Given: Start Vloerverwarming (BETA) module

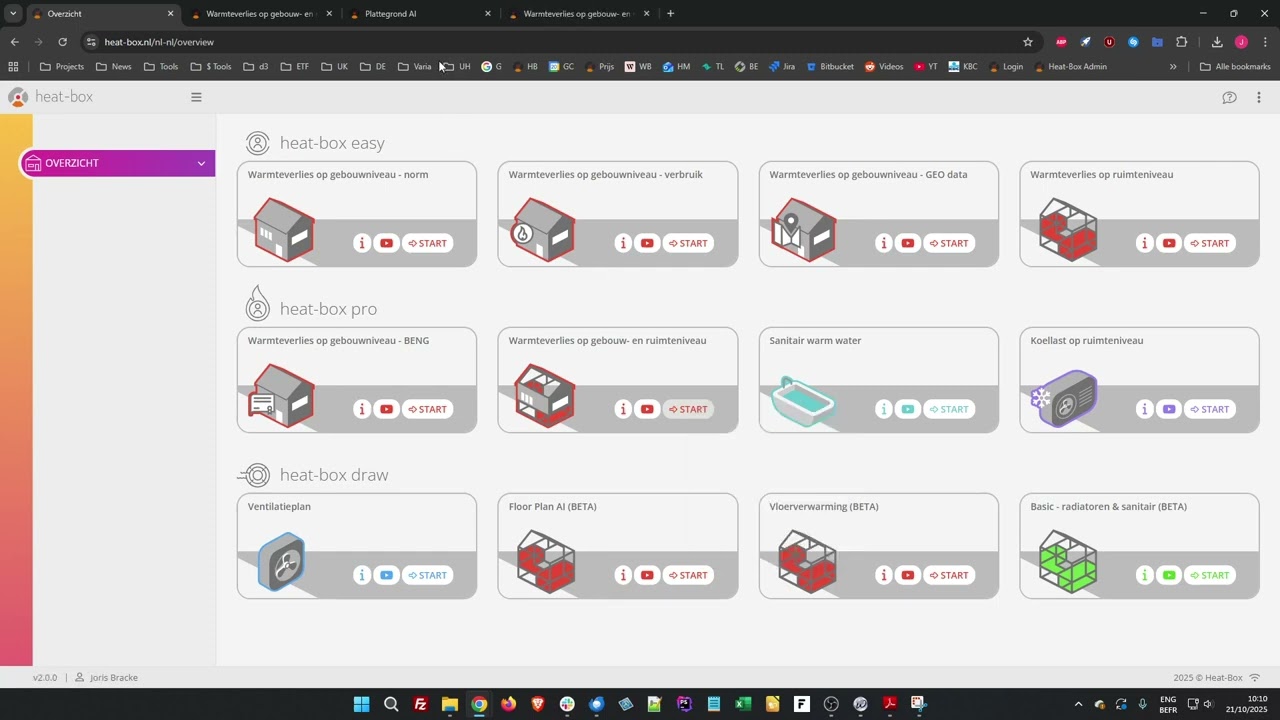Looking at the screenshot, I should [x=950, y=575].
